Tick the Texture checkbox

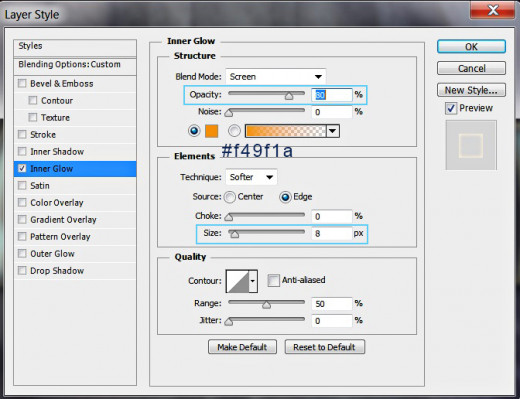point(33,117)
